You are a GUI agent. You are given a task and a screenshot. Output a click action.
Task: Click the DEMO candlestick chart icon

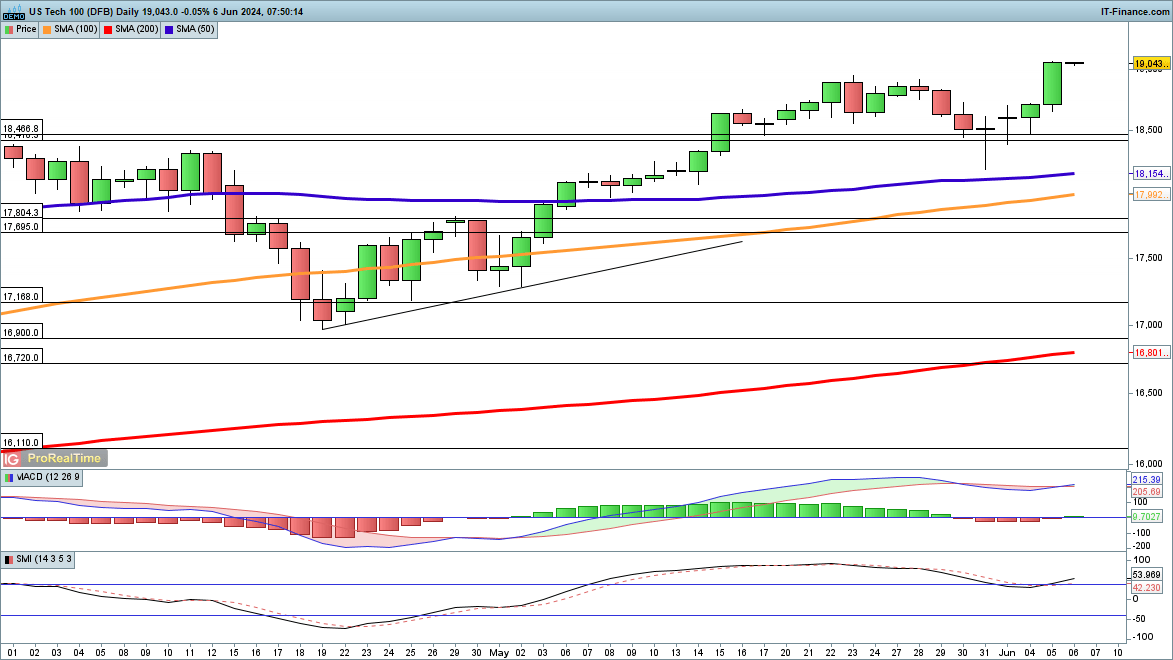pos(13,12)
